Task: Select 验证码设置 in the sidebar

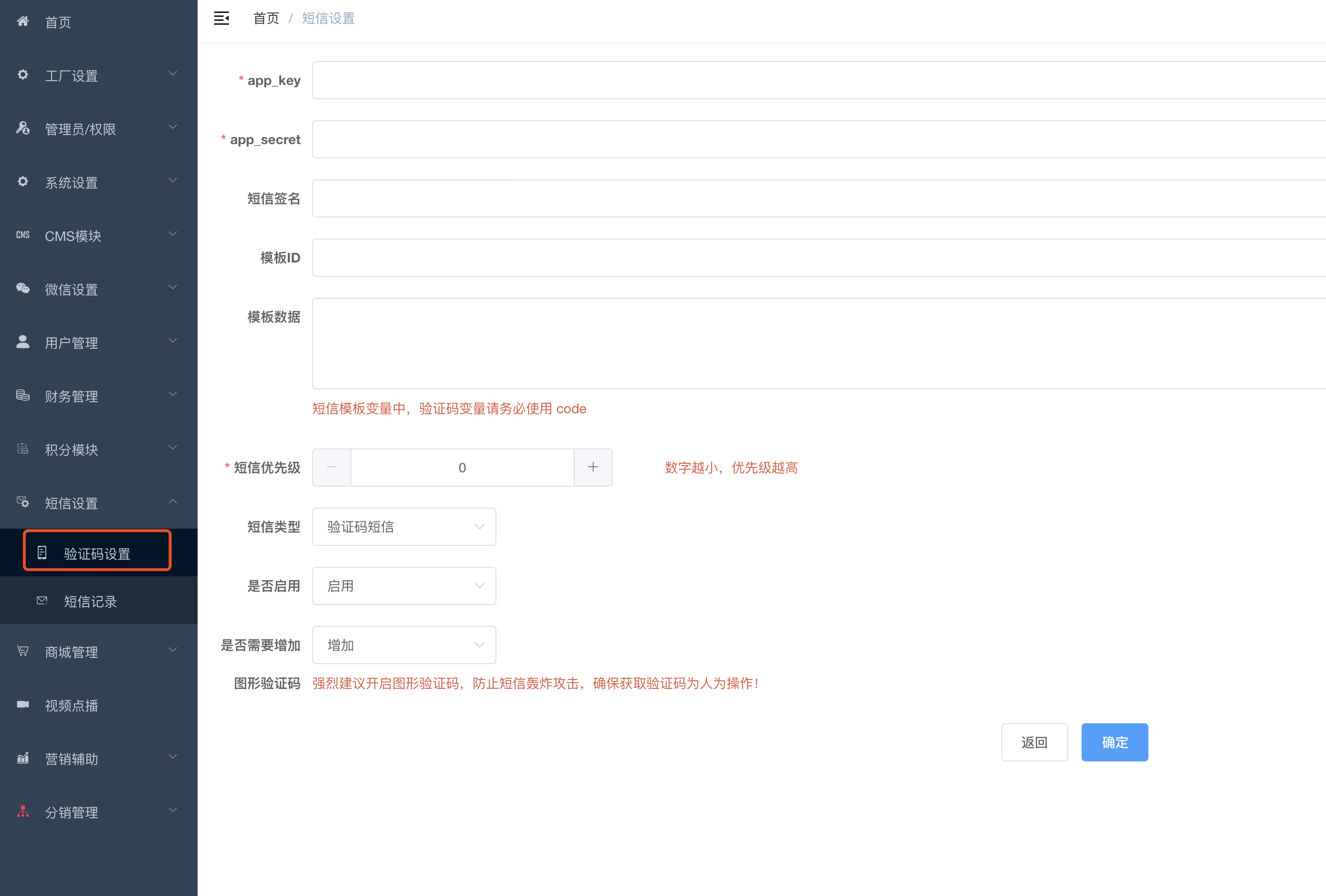Action: [x=97, y=553]
